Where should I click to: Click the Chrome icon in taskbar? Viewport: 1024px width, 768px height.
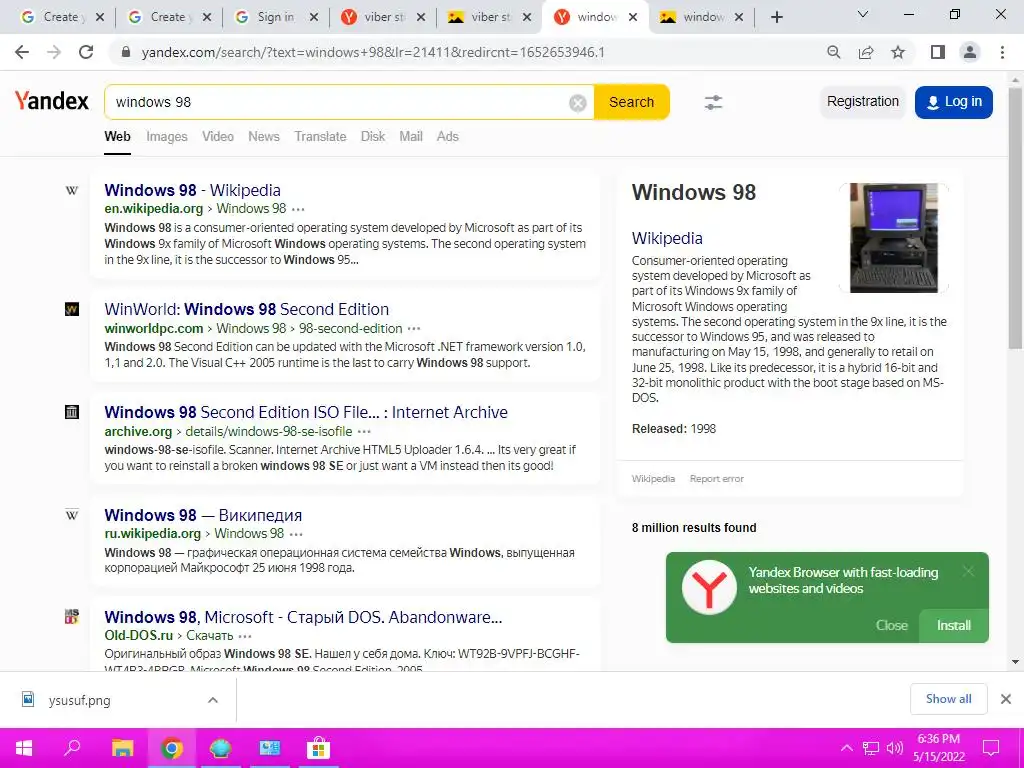point(171,748)
